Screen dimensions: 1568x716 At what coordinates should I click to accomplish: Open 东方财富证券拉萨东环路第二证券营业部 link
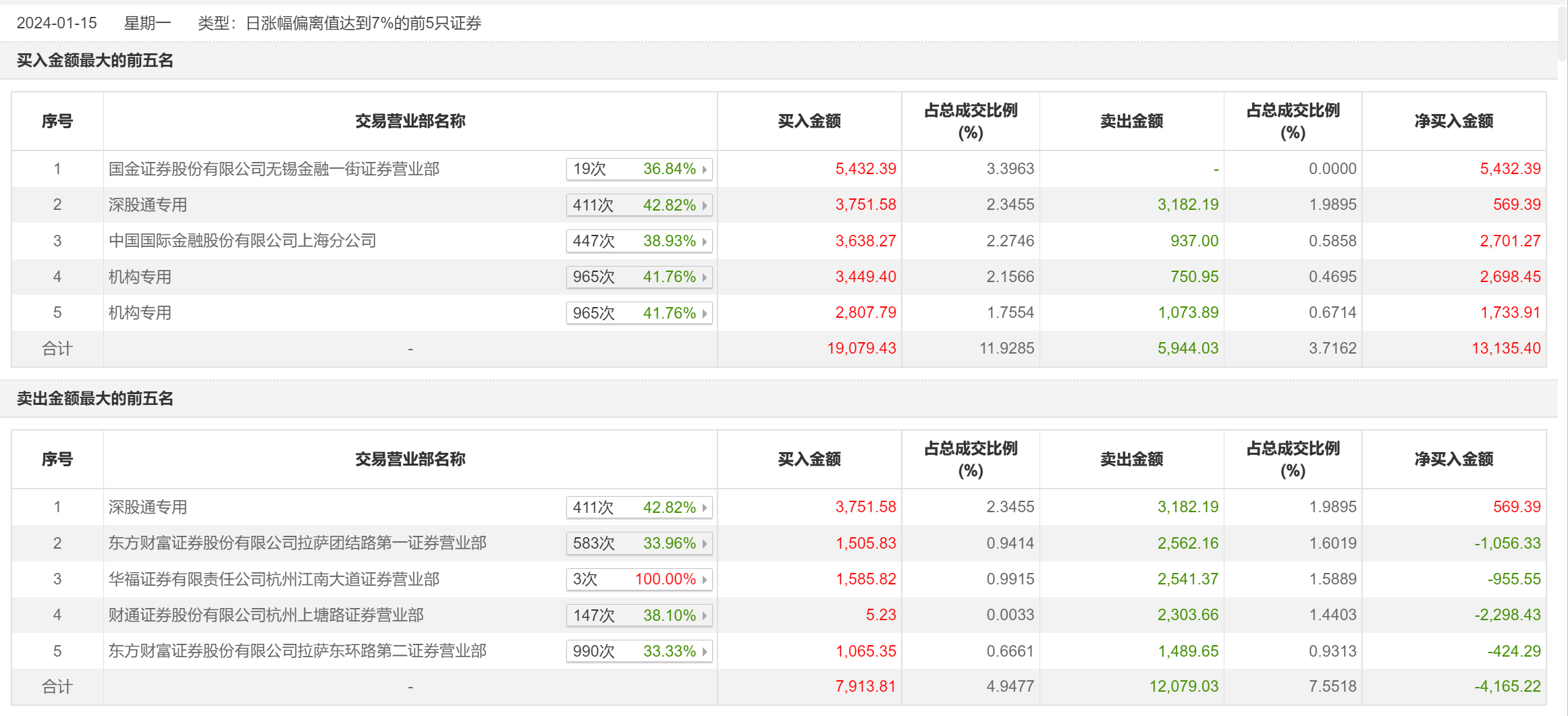[x=297, y=651]
